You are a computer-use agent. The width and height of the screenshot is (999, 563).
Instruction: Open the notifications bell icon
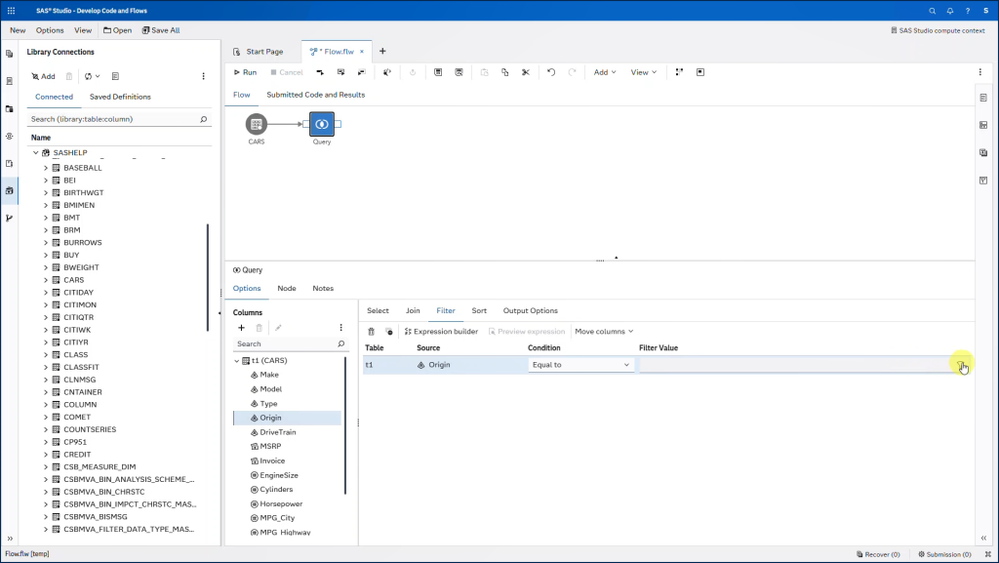[950, 11]
